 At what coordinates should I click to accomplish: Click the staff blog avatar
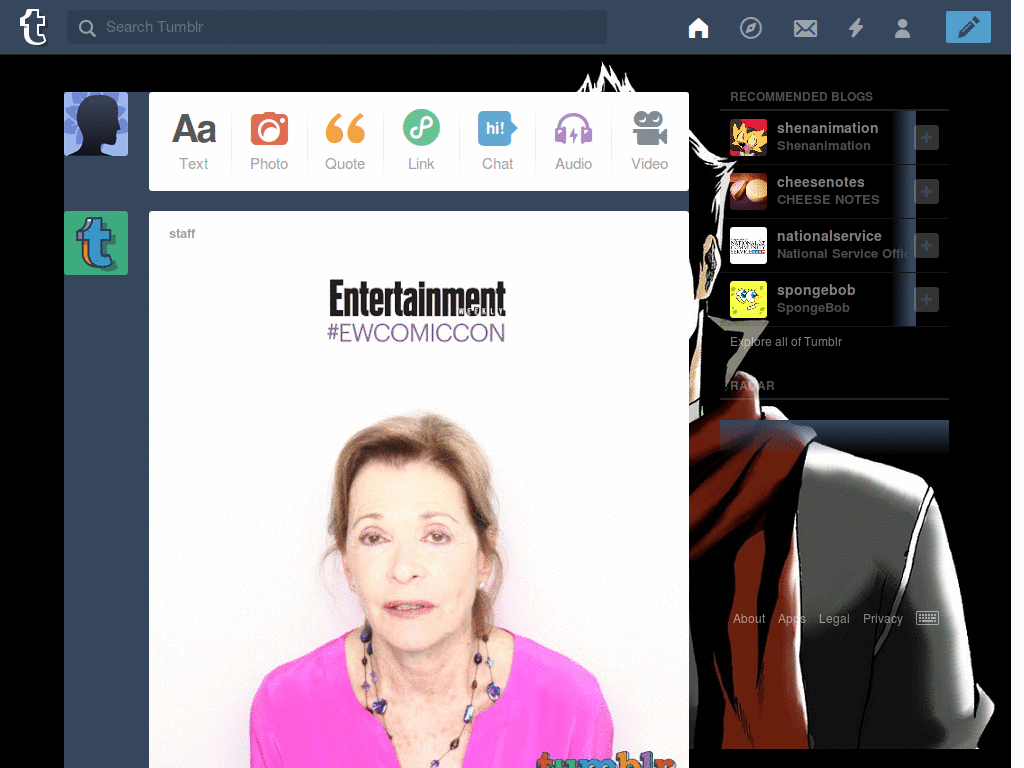tap(96, 243)
